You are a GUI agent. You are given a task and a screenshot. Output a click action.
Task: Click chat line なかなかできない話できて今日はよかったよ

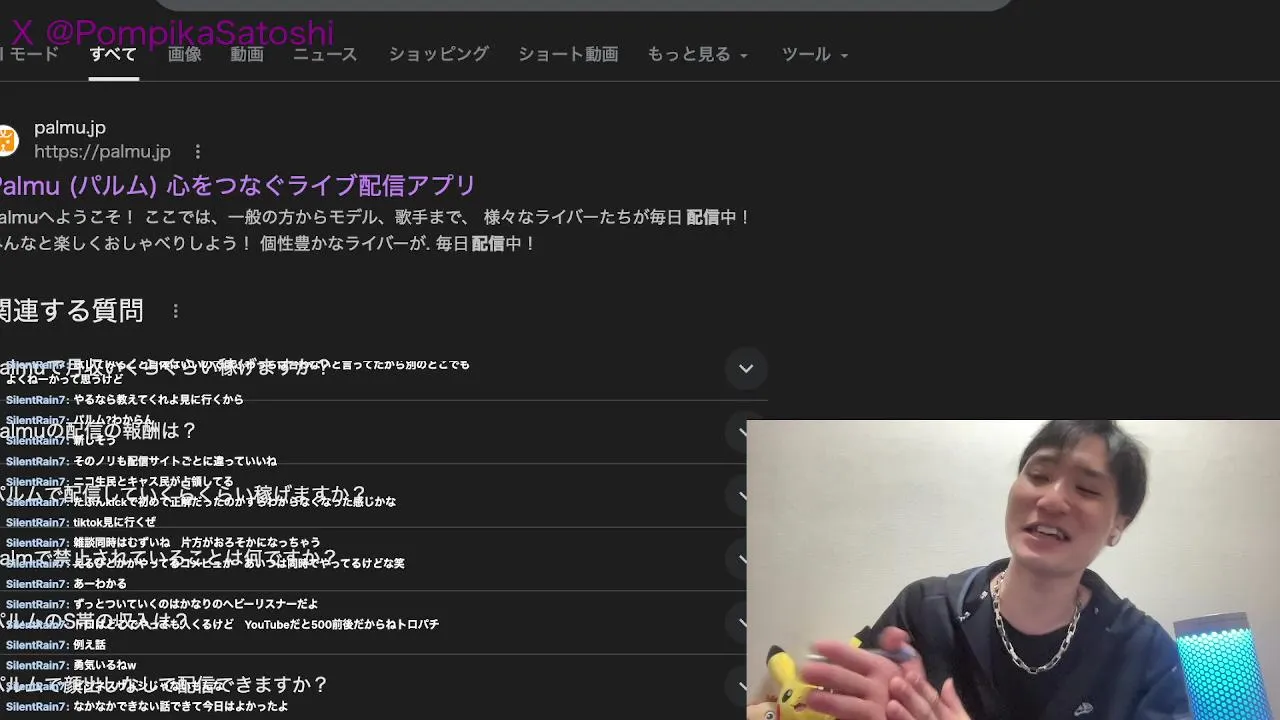(181, 706)
